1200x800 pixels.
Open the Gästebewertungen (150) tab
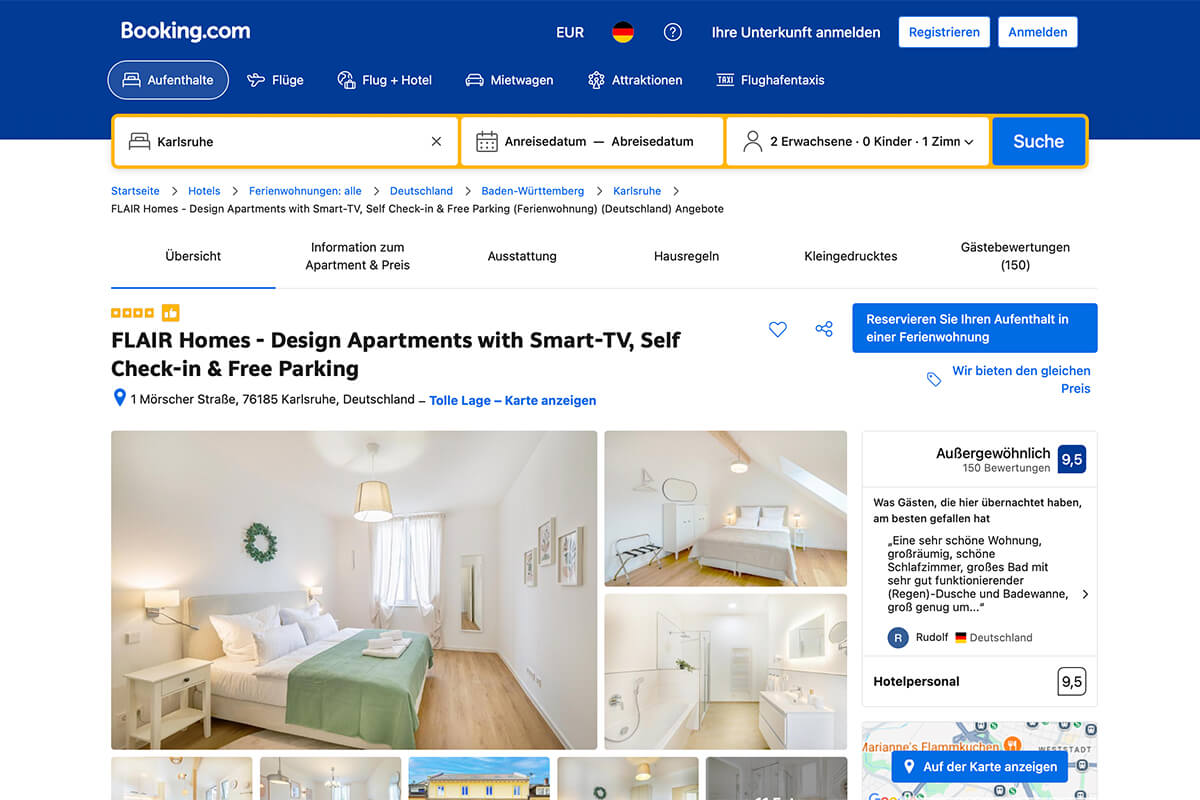1015,256
